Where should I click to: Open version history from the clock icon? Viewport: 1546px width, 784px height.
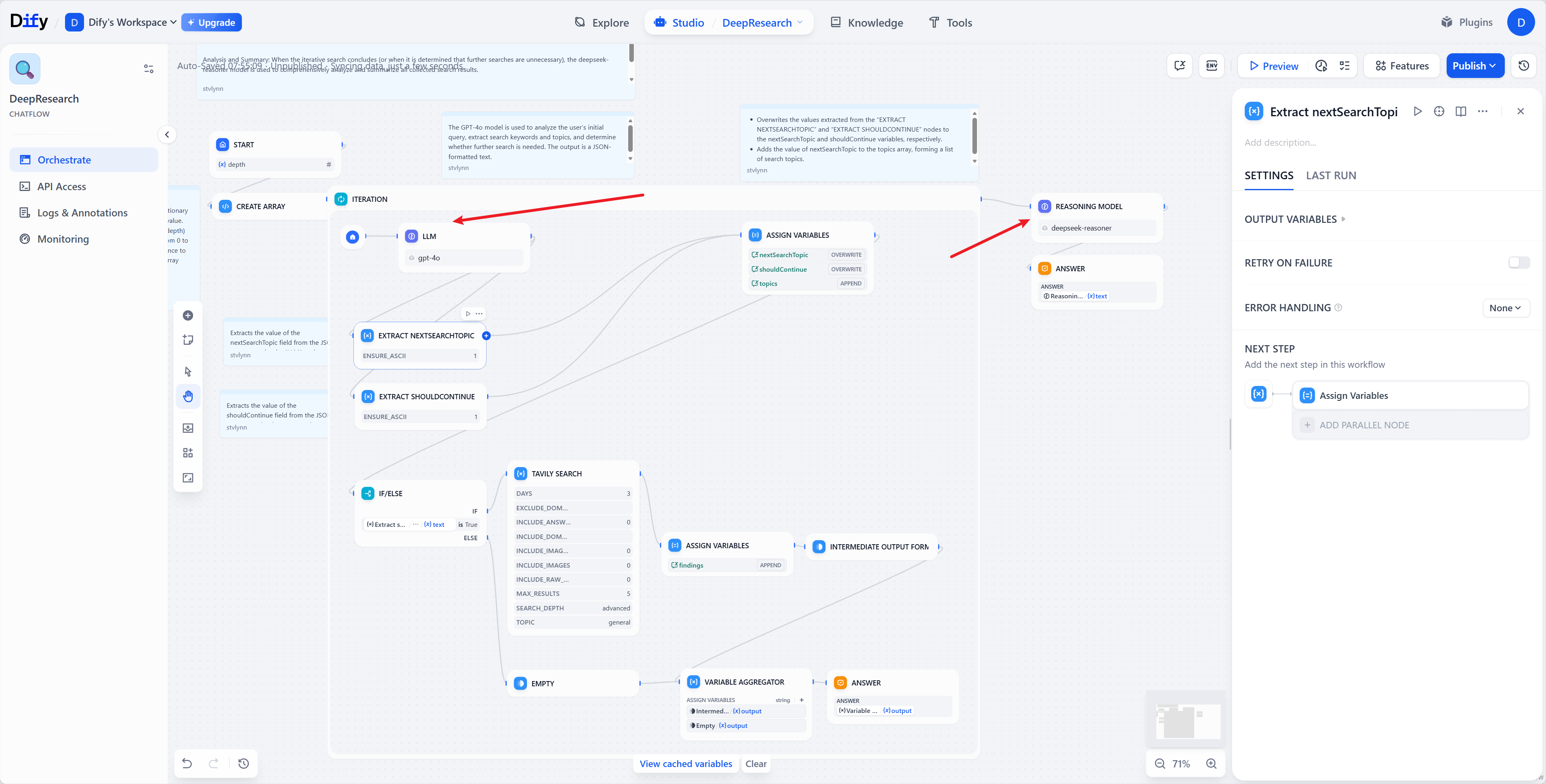[1524, 65]
